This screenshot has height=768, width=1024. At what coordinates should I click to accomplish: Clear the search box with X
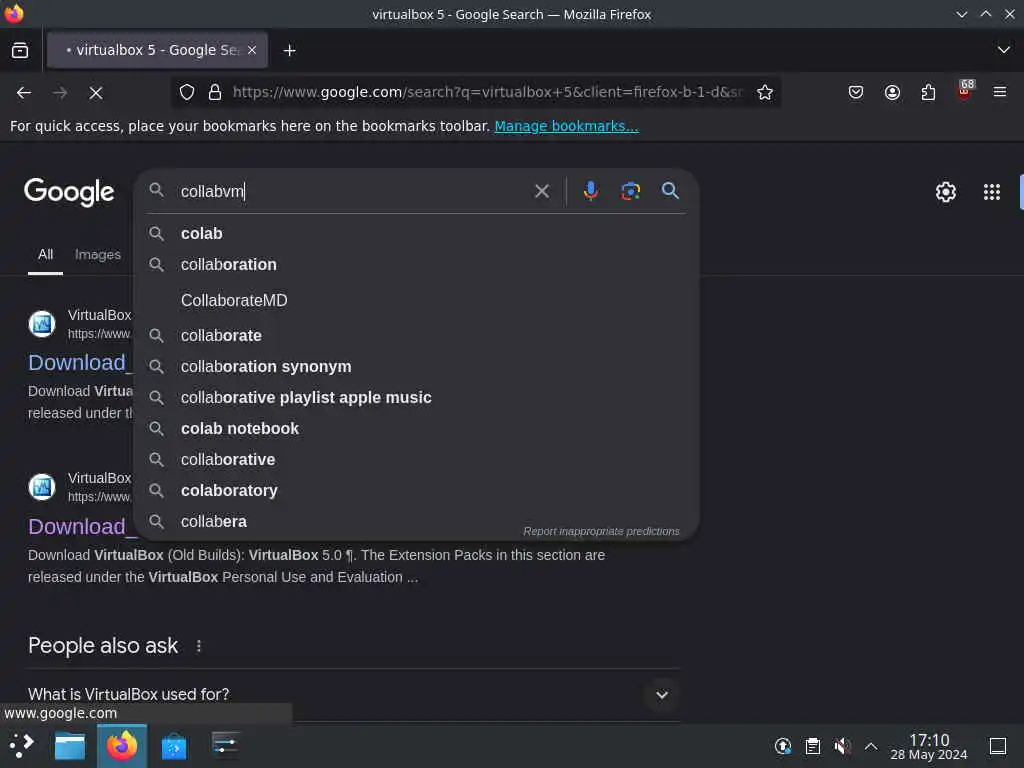[541, 191]
